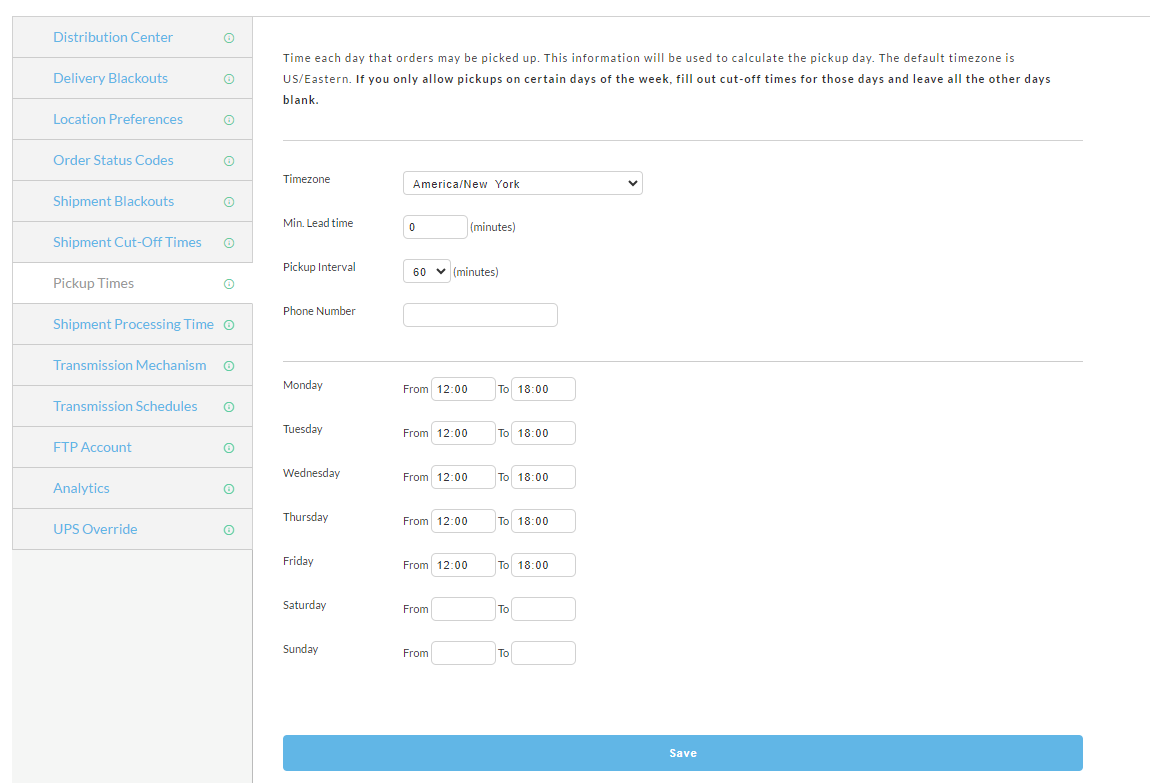Image resolution: width=1156 pixels, height=783 pixels.
Task: Switch to Analytics section
Action: click(81, 488)
